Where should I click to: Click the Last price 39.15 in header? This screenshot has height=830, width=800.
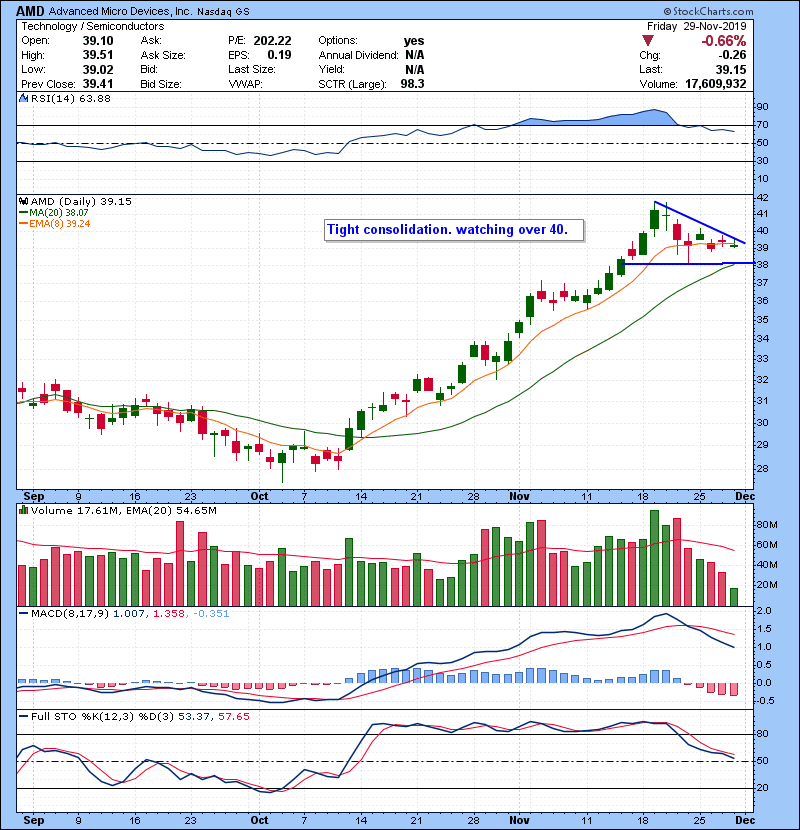point(731,69)
